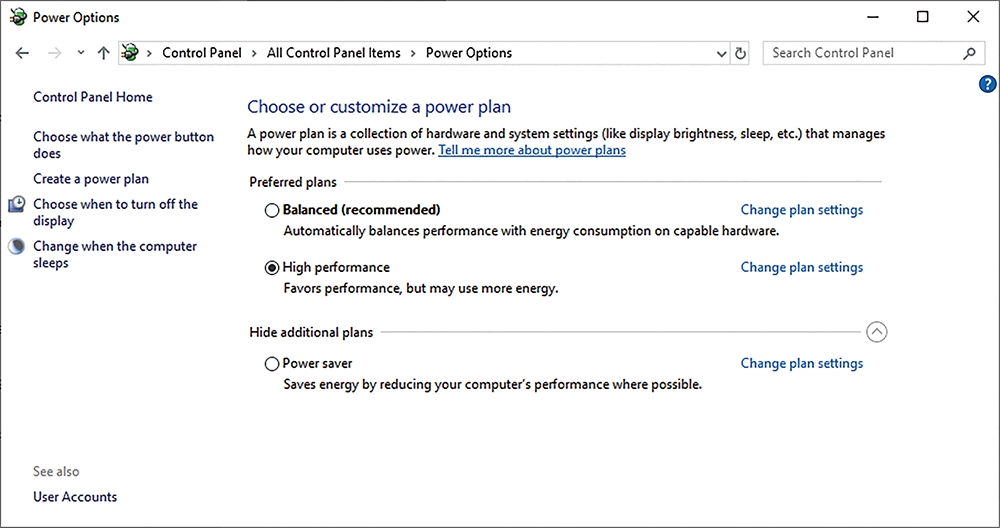Open Create a power plan

[91, 179]
